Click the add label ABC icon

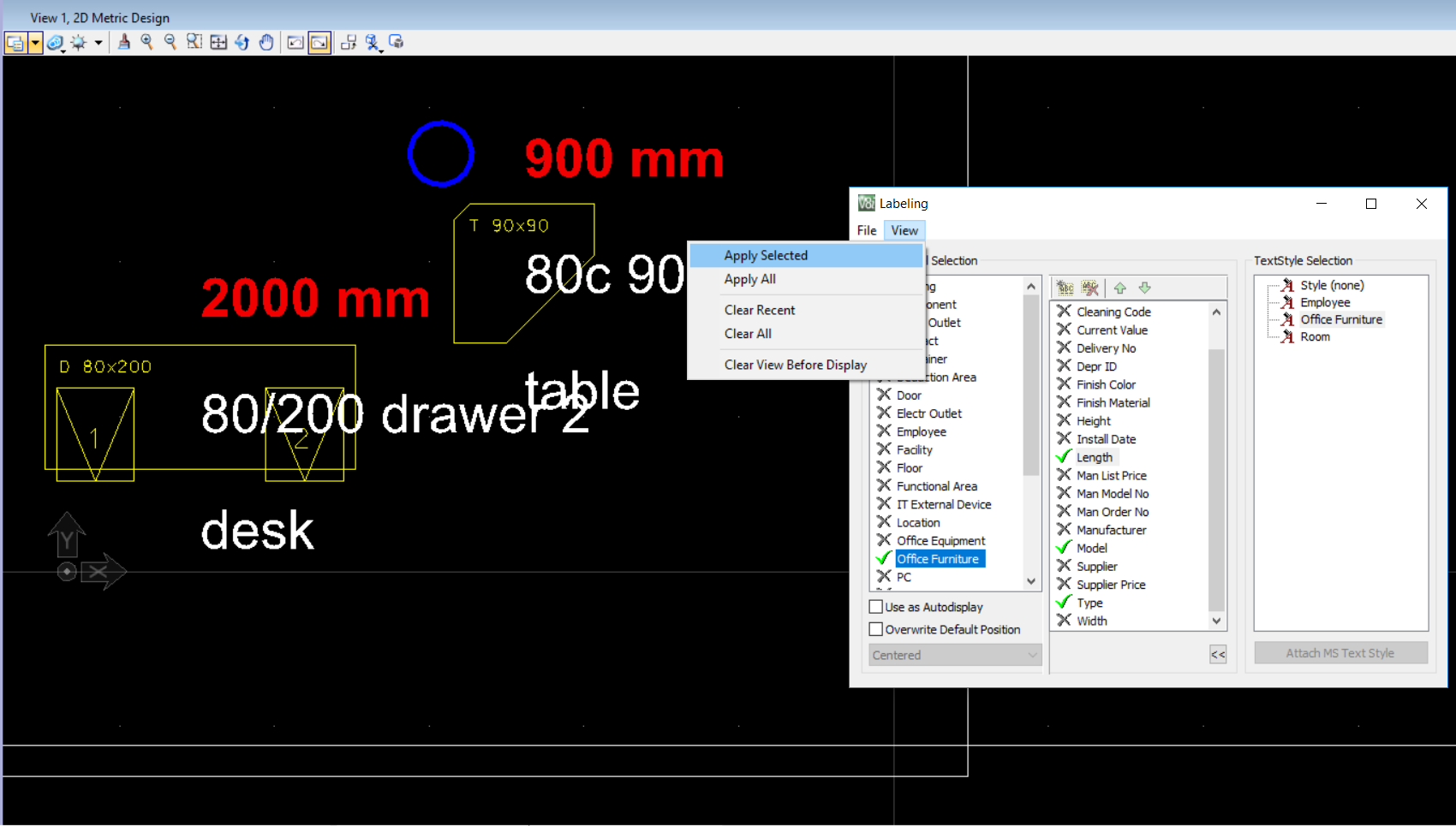coord(1065,288)
